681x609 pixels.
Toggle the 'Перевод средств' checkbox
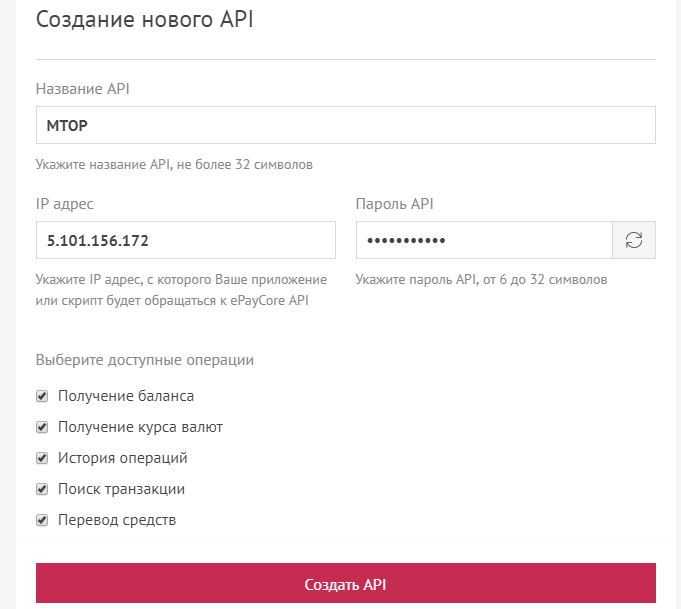point(42,520)
